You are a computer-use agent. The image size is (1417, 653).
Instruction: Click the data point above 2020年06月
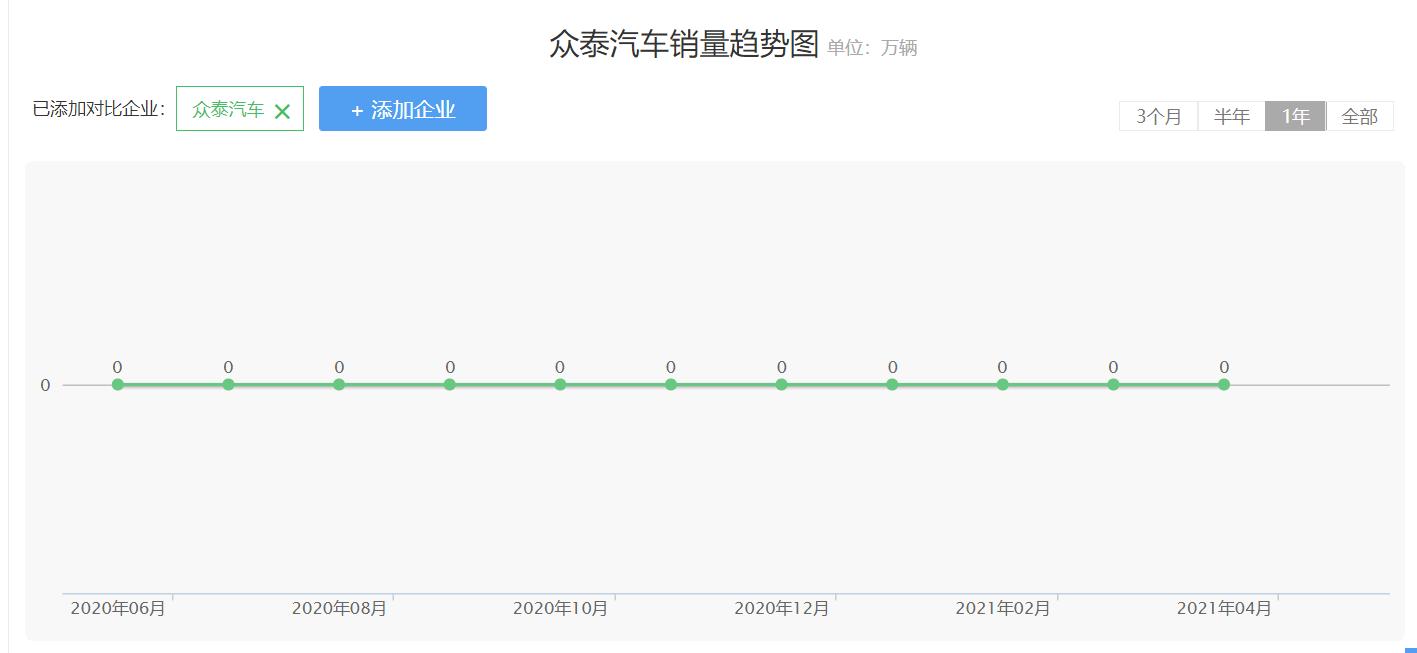coord(117,383)
